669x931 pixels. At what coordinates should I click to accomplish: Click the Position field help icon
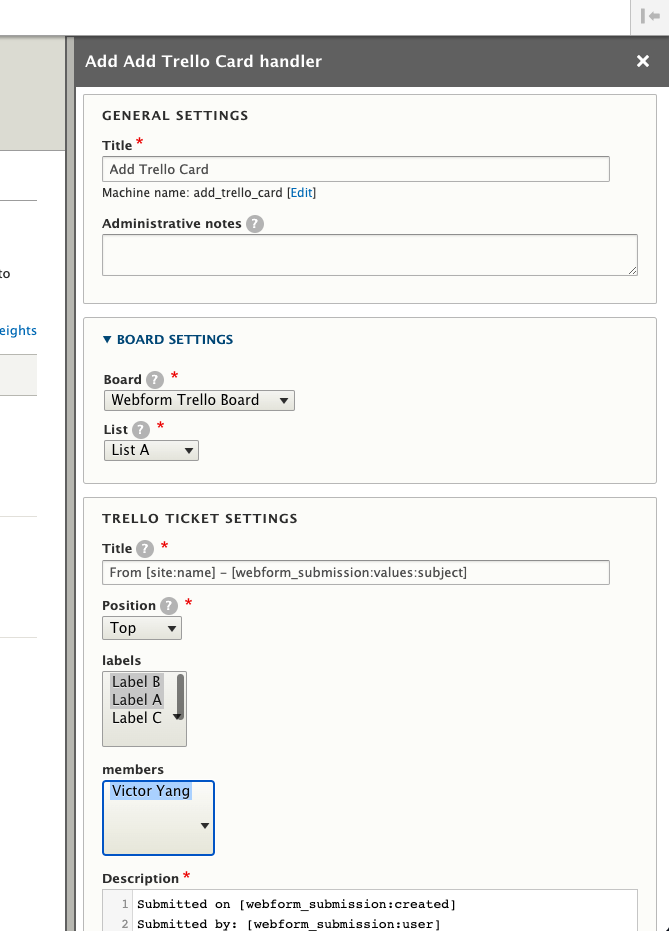[168, 605]
